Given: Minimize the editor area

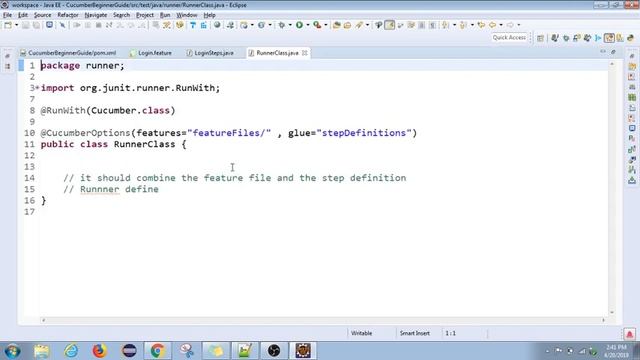Looking at the screenshot, I should (603, 52).
